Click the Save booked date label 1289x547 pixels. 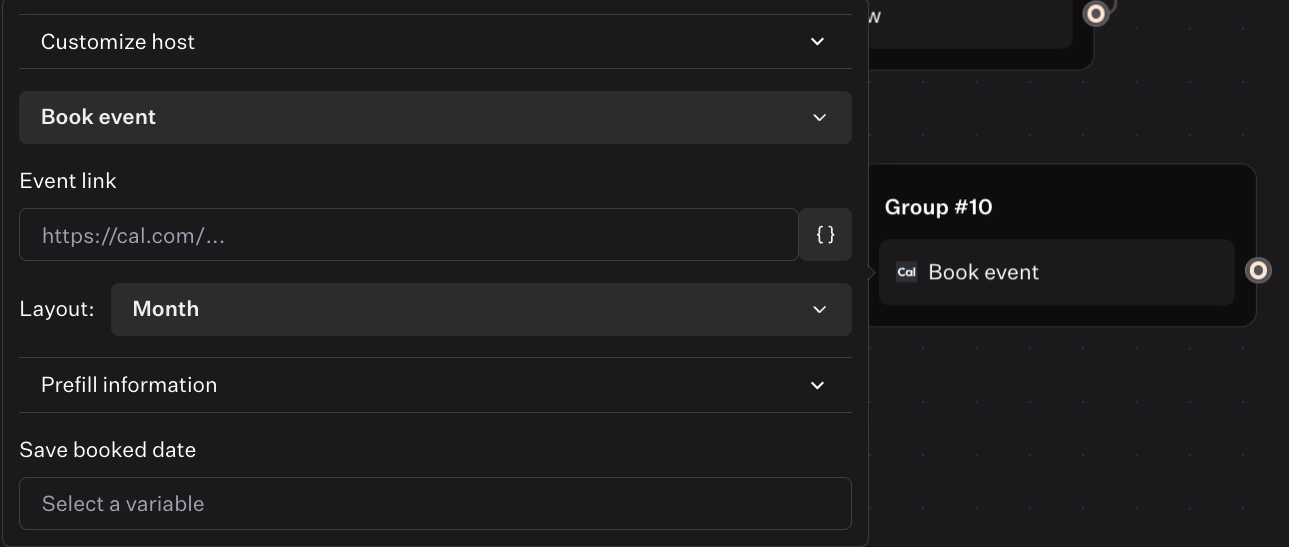click(x=108, y=450)
